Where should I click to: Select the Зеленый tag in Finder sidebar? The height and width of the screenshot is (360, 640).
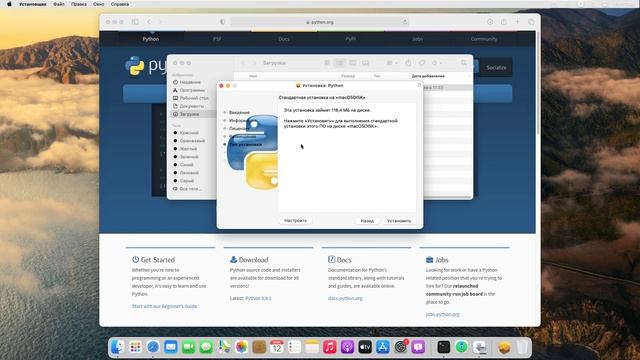click(x=189, y=157)
